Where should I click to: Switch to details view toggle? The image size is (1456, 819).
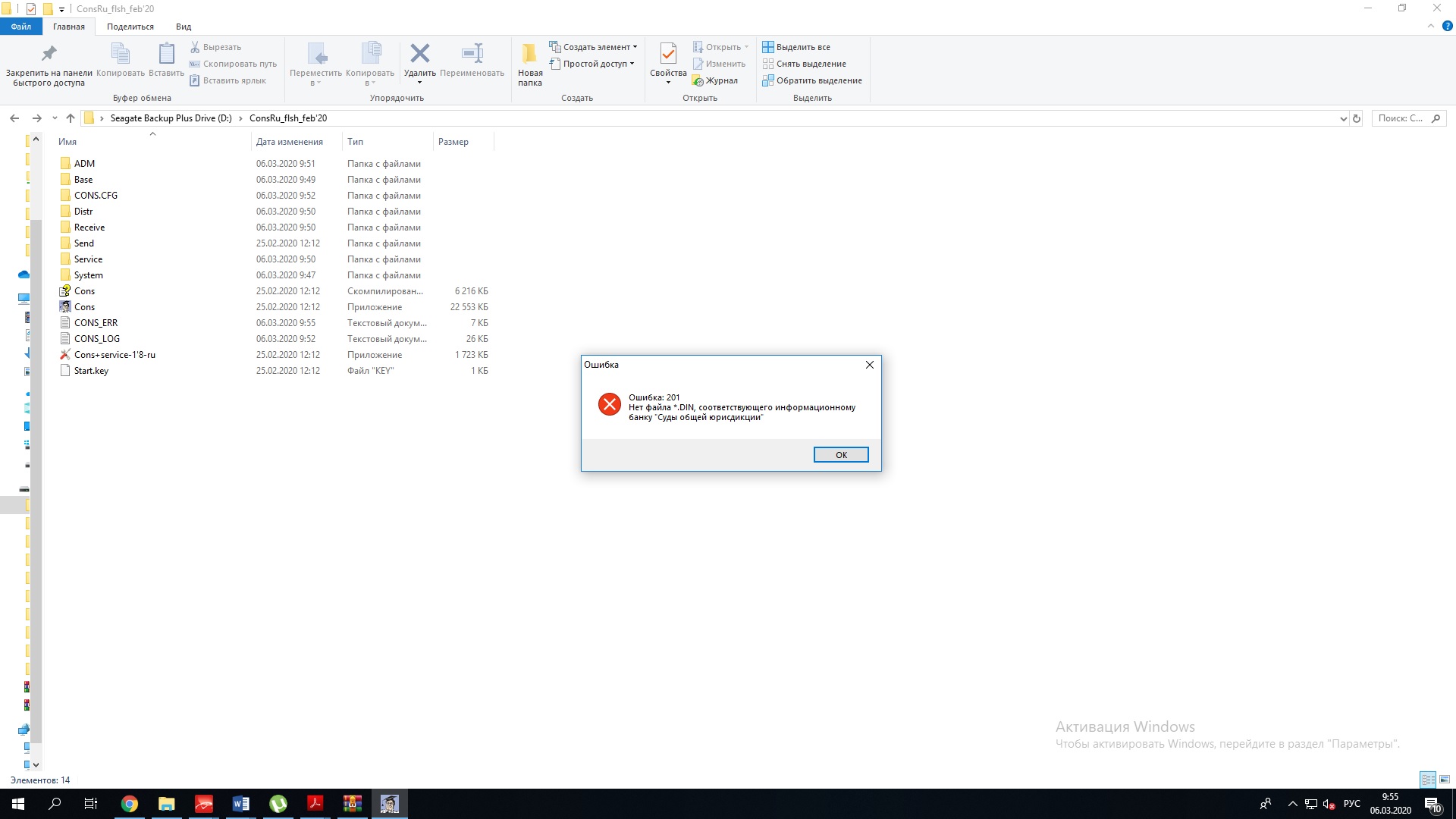[1428, 780]
